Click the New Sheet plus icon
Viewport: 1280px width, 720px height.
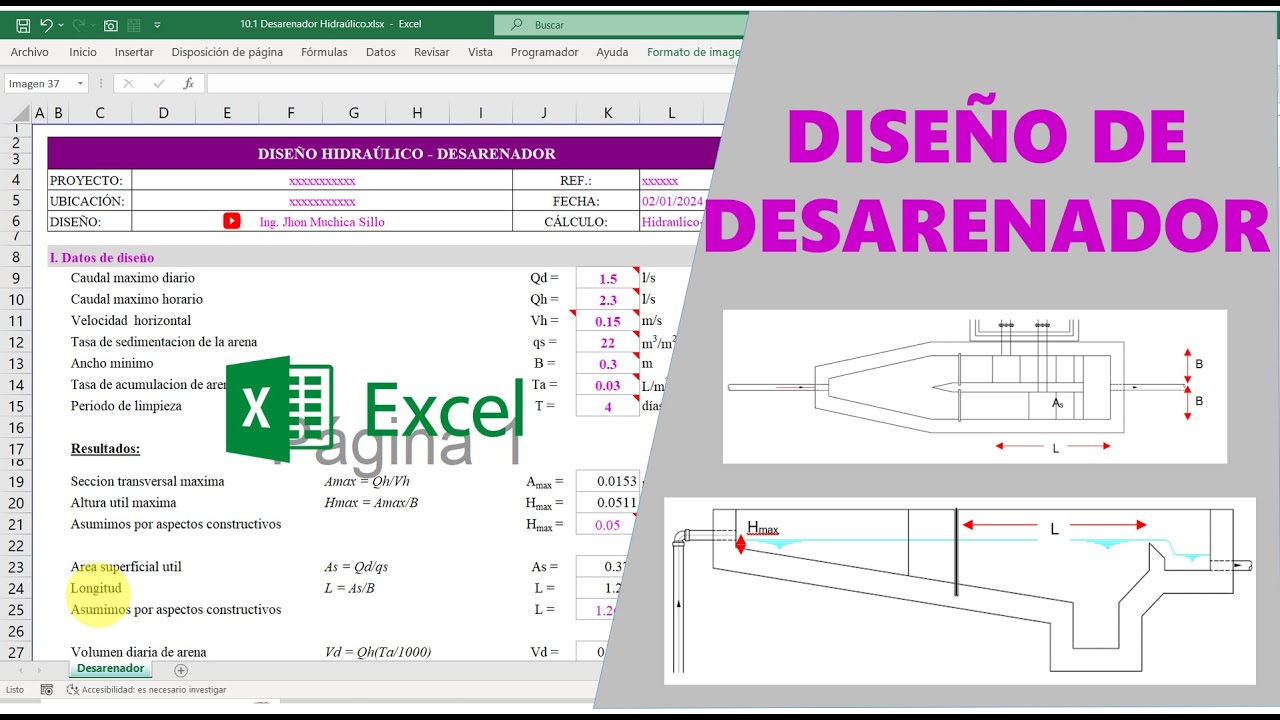tap(181, 670)
